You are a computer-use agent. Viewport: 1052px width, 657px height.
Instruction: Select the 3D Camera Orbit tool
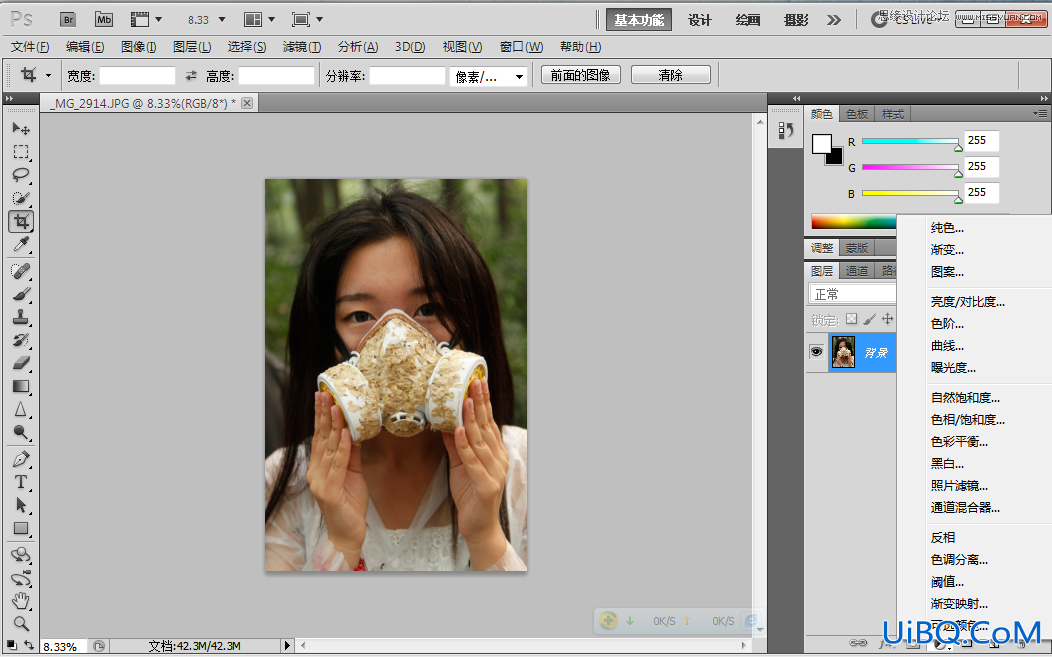pos(21,578)
